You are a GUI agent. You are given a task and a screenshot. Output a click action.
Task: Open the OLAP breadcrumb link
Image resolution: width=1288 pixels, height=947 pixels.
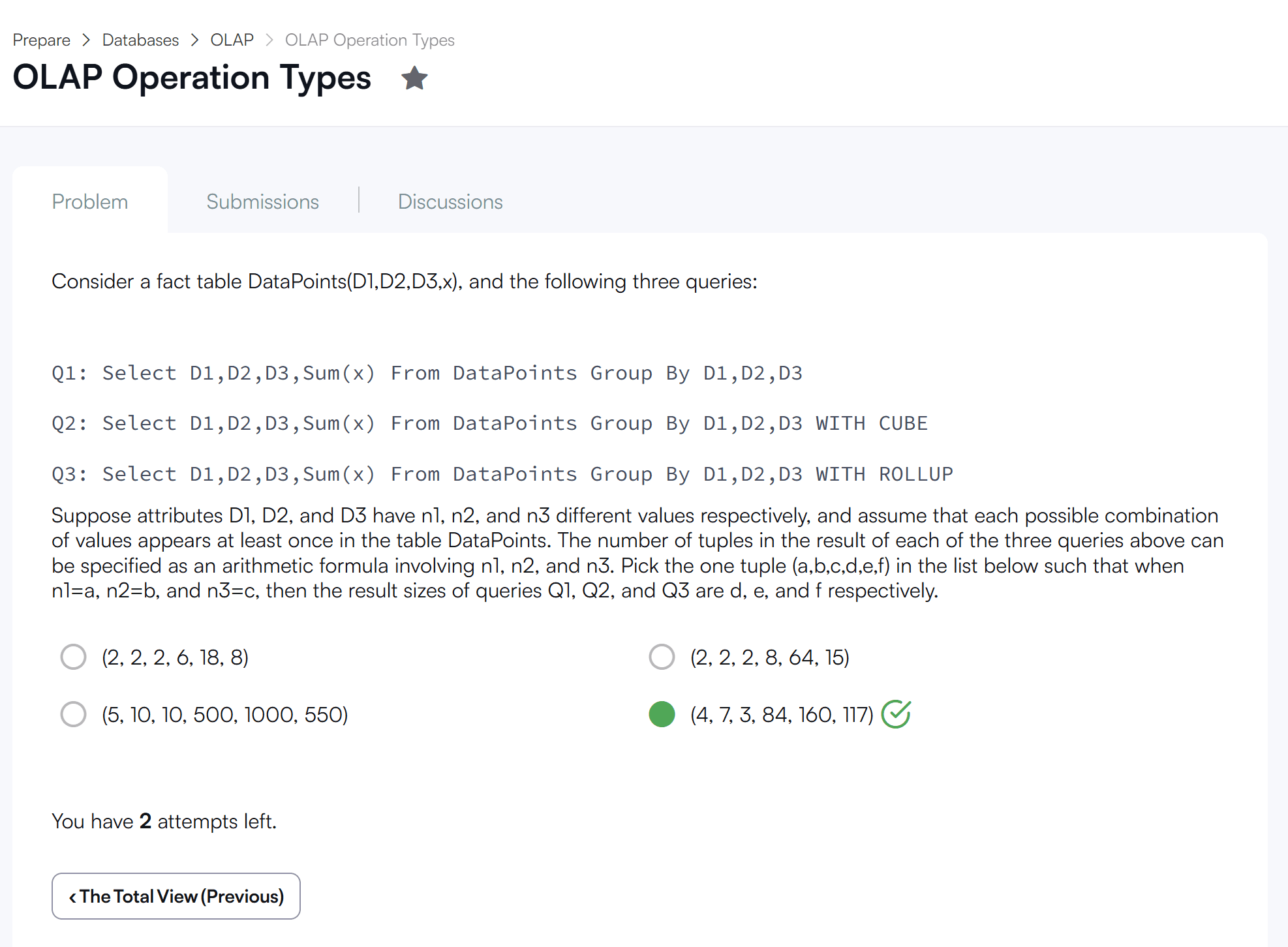coord(232,40)
